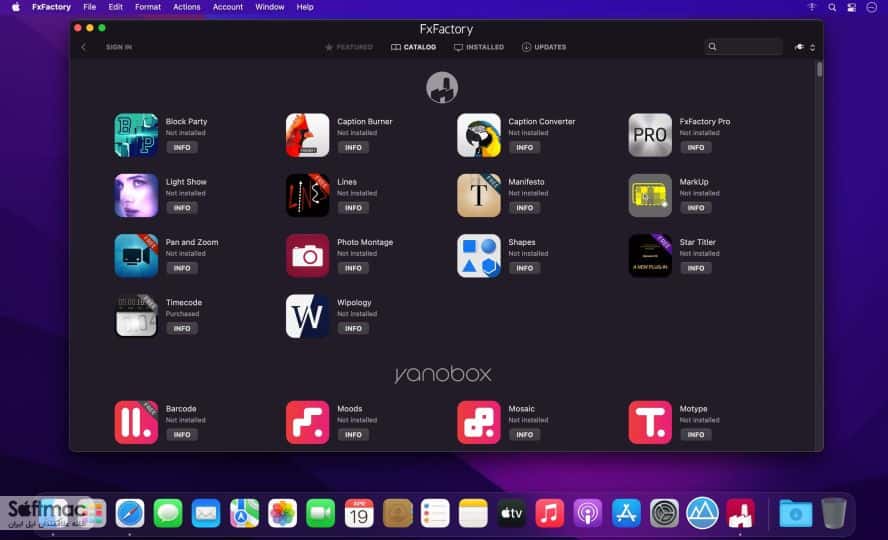
Task: Switch to the Updates tab
Action: coord(544,47)
